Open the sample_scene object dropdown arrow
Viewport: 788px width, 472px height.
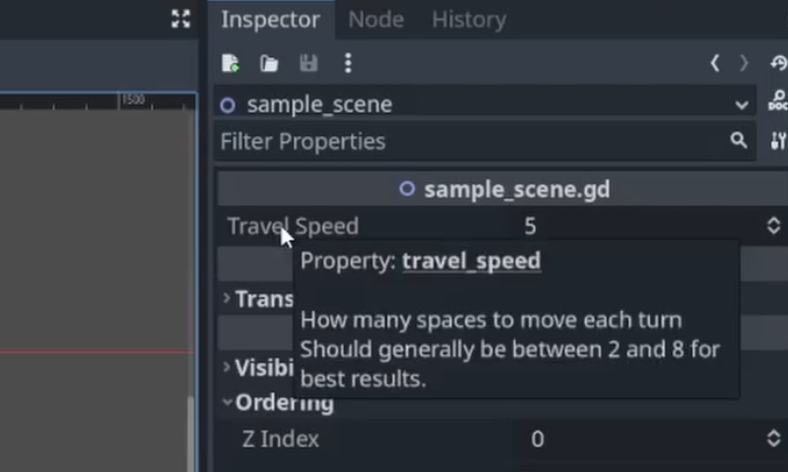(742, 105)
